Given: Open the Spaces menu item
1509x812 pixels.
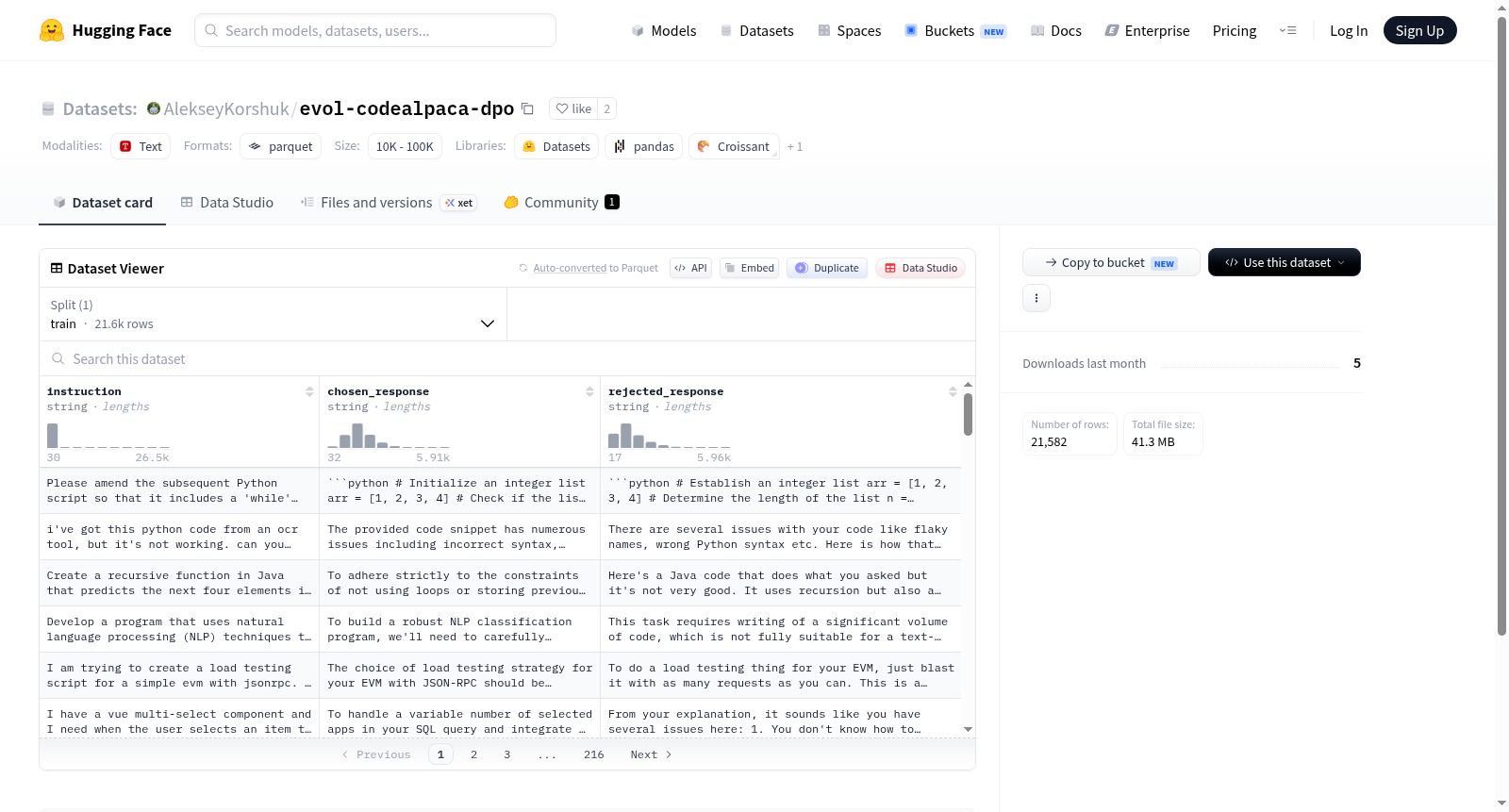Looking at the screenshot, I should click(x=850, y=30).
